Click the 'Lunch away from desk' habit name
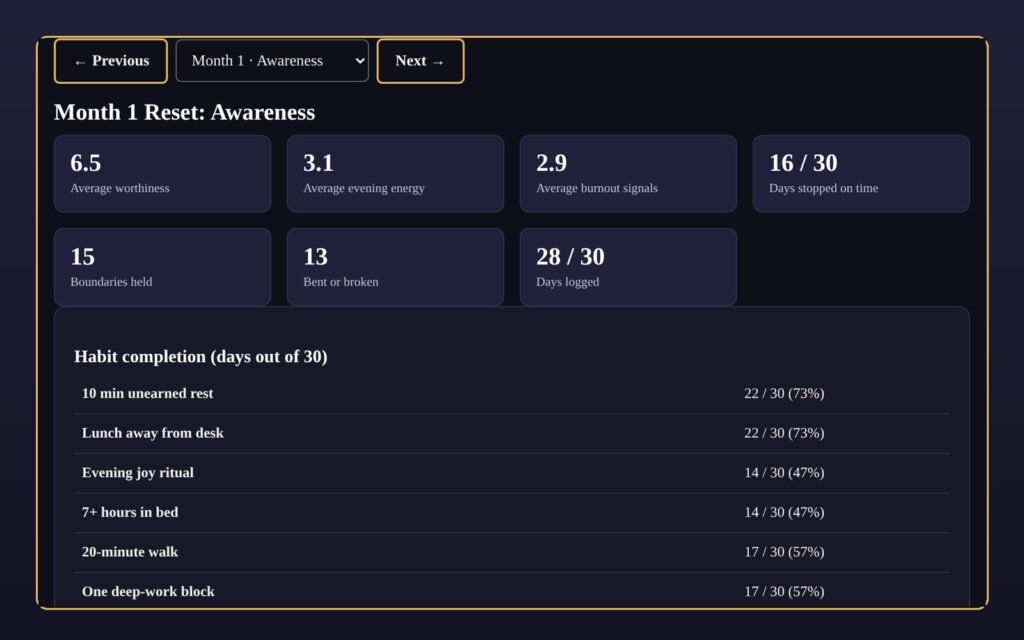1024x640 pixels. tap(153, 433)
